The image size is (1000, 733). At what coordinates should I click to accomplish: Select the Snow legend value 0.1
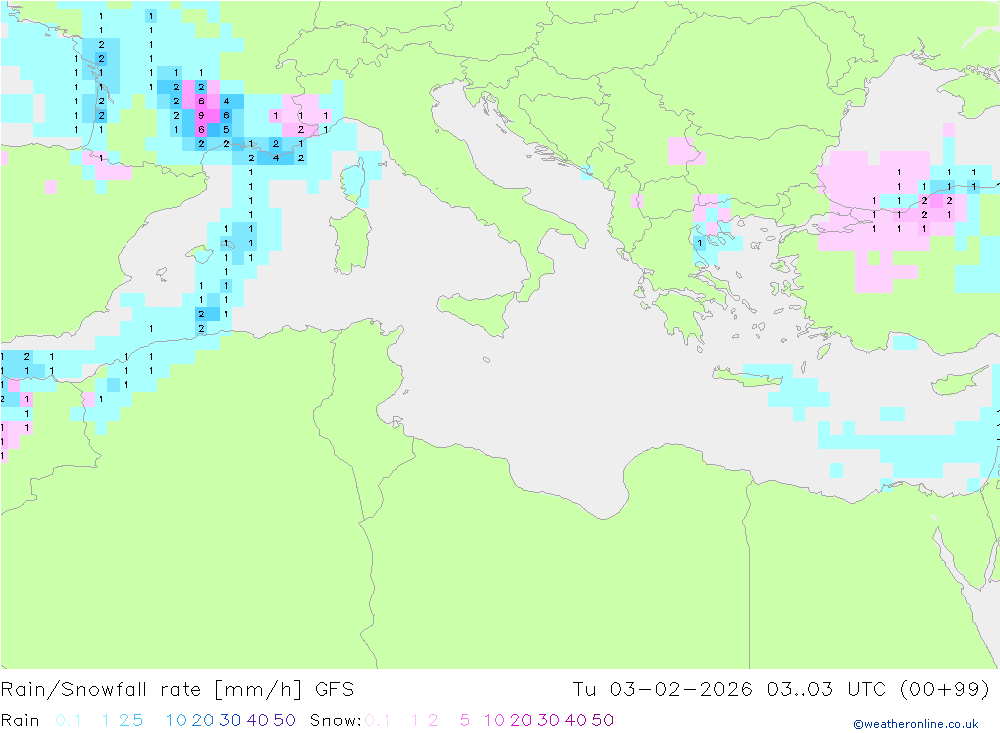[377, 720]
